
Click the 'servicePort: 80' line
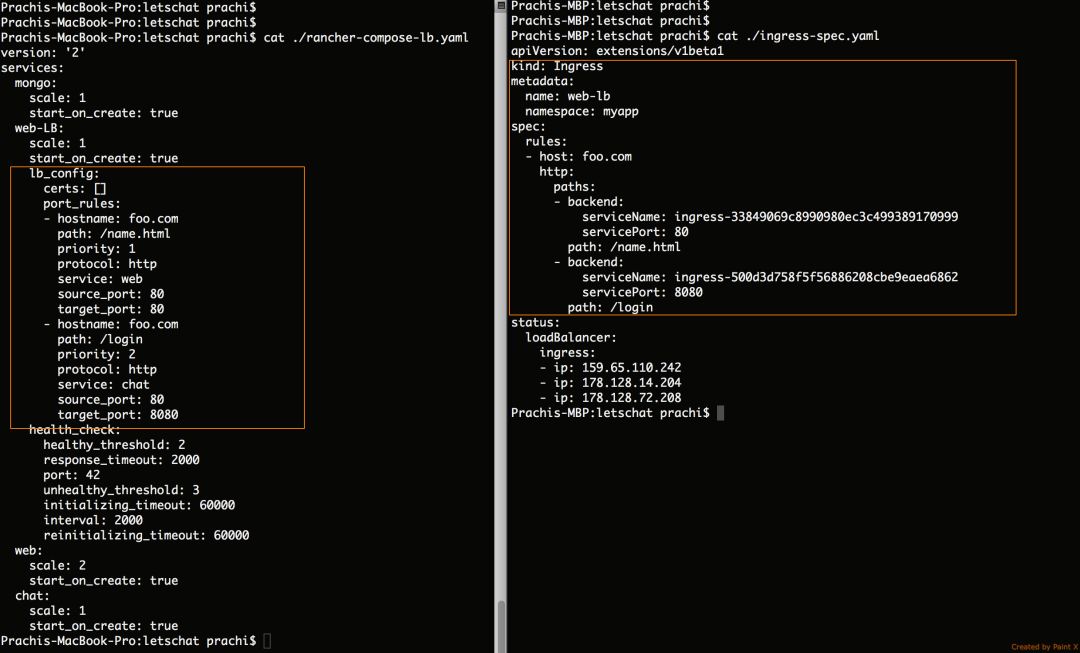[635, 232]
